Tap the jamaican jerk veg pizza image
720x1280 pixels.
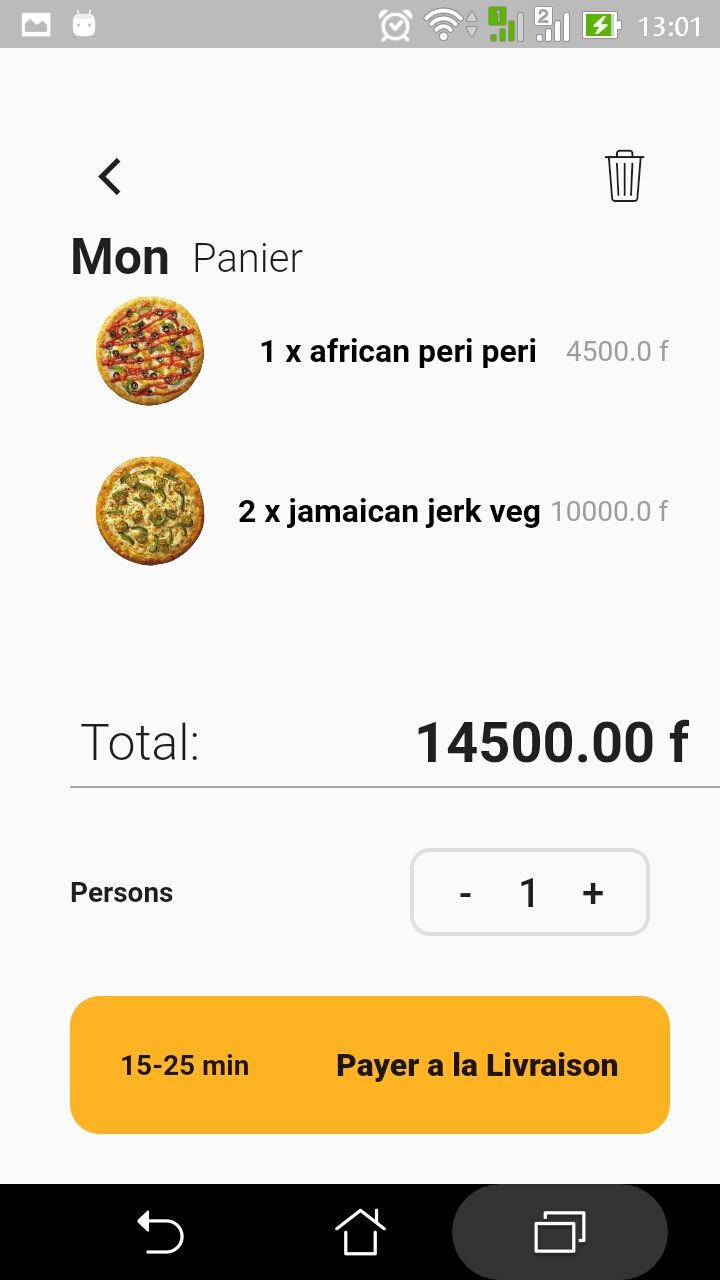tap(150, 511)
